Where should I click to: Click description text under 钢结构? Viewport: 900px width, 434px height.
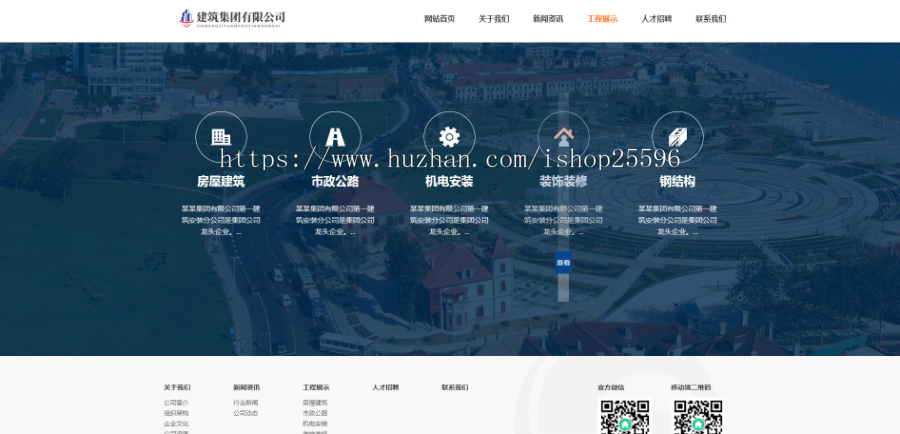[x=677, y=220]
